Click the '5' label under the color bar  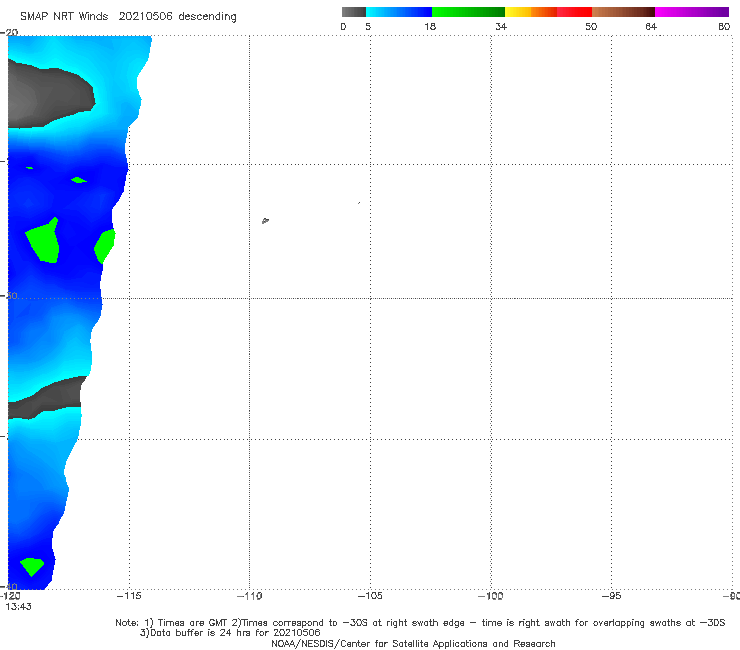(368, 27)
